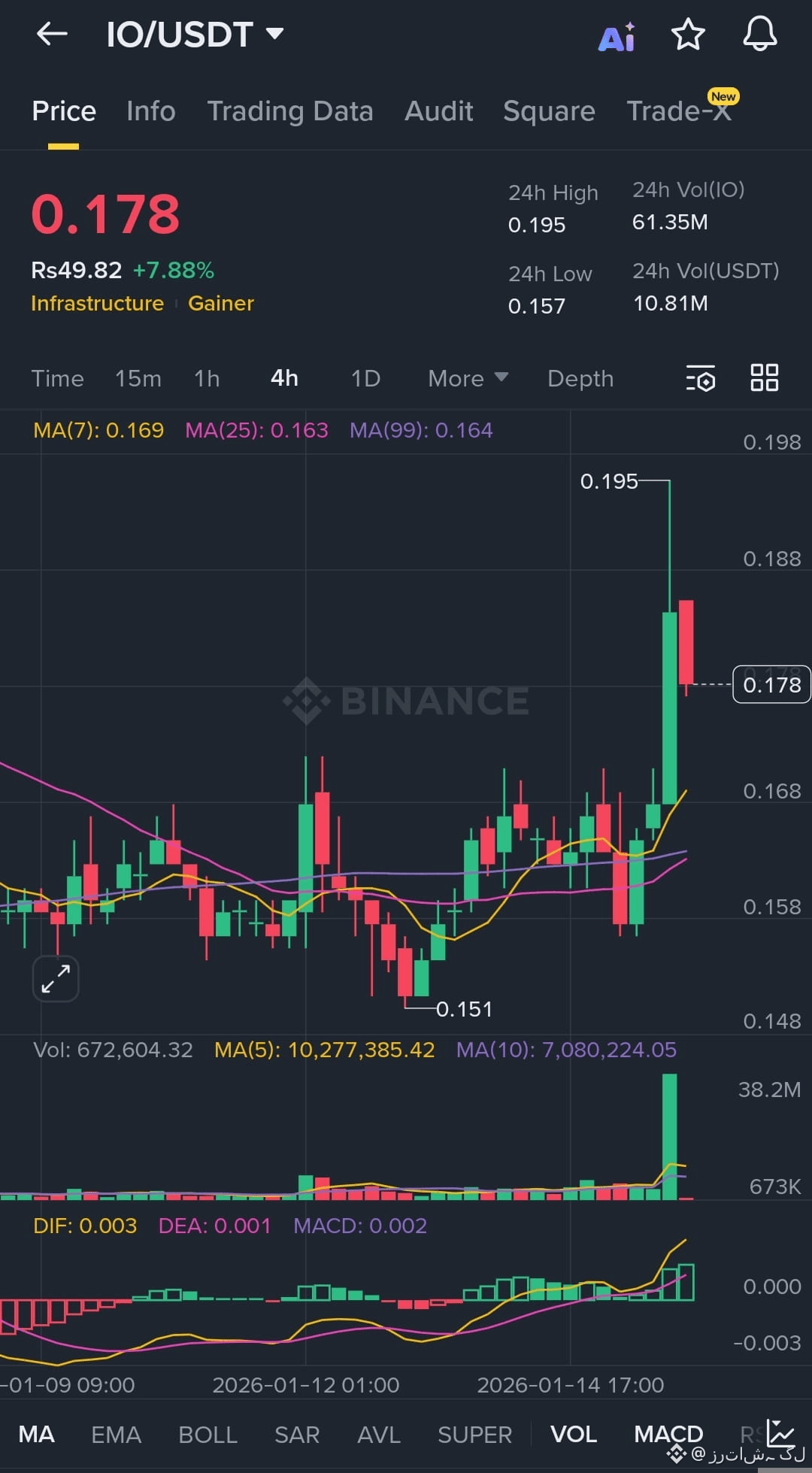This screenshot has width=812, height=1473.
Task: Tap the +7.88% change value
Action: pos(174,270)
